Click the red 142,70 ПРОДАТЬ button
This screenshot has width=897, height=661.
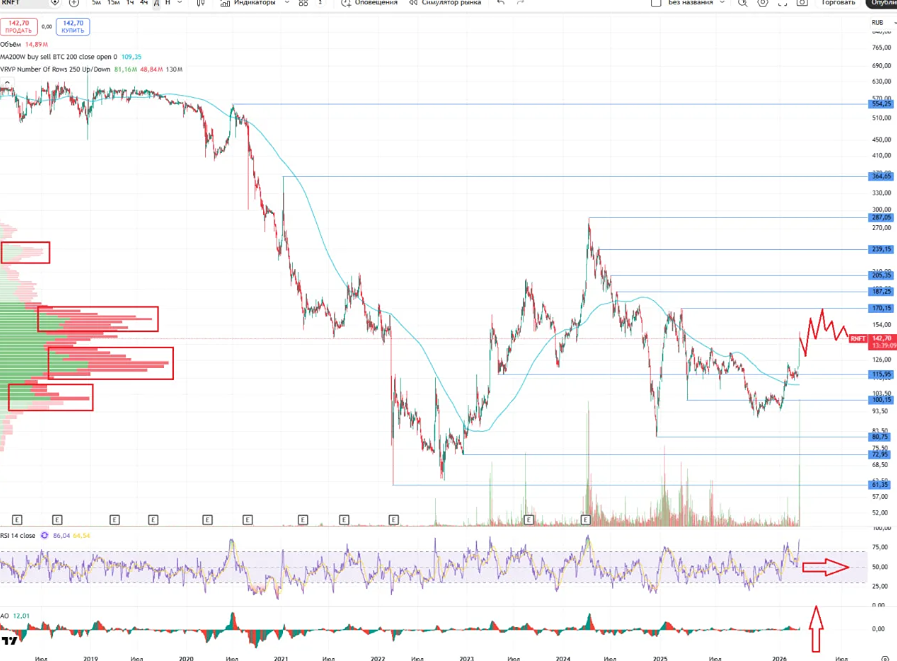[19, 26]
